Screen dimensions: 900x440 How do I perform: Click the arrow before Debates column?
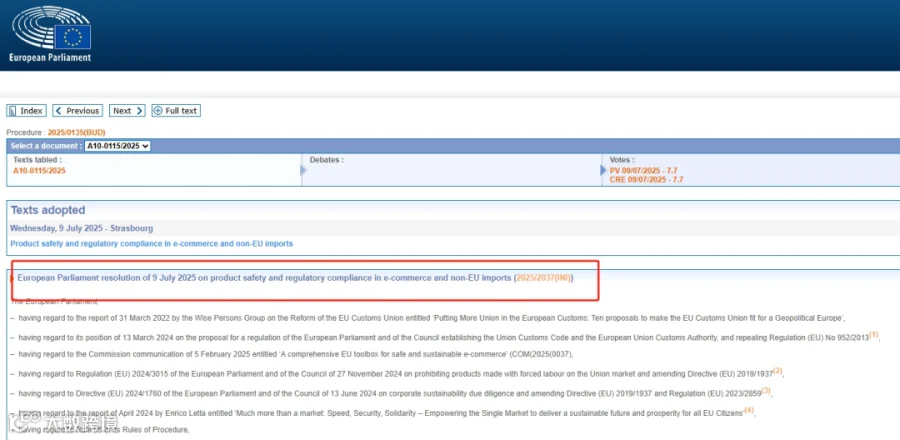click(x=304, y=170)
